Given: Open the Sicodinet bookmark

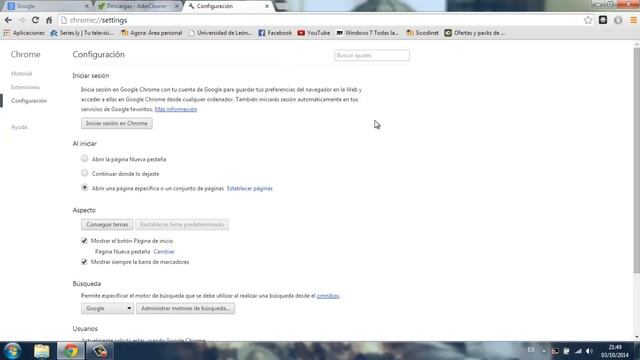Looking at the screenshot, I should [x=422, y=33].
